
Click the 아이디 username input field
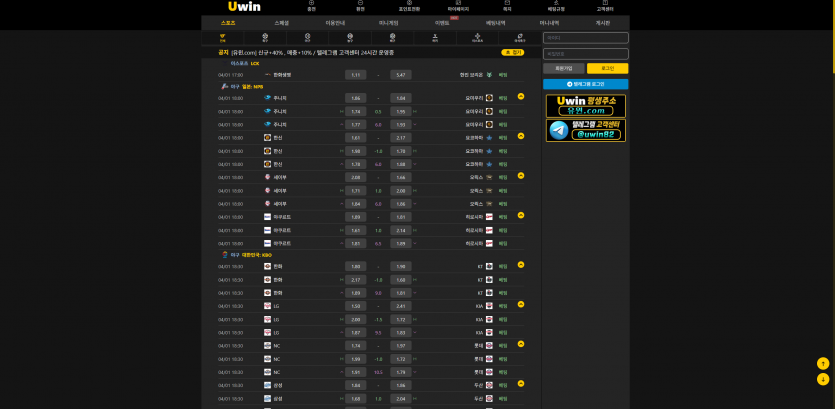[585, 38]
